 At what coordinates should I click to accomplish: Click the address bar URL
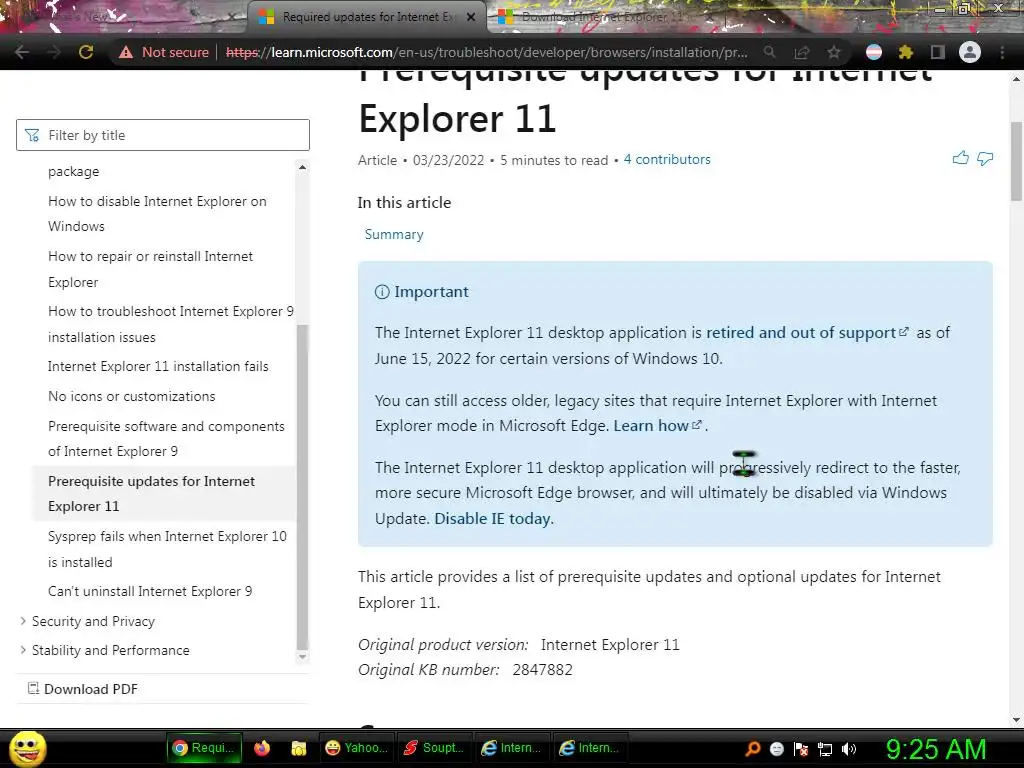tap(487, 52)
